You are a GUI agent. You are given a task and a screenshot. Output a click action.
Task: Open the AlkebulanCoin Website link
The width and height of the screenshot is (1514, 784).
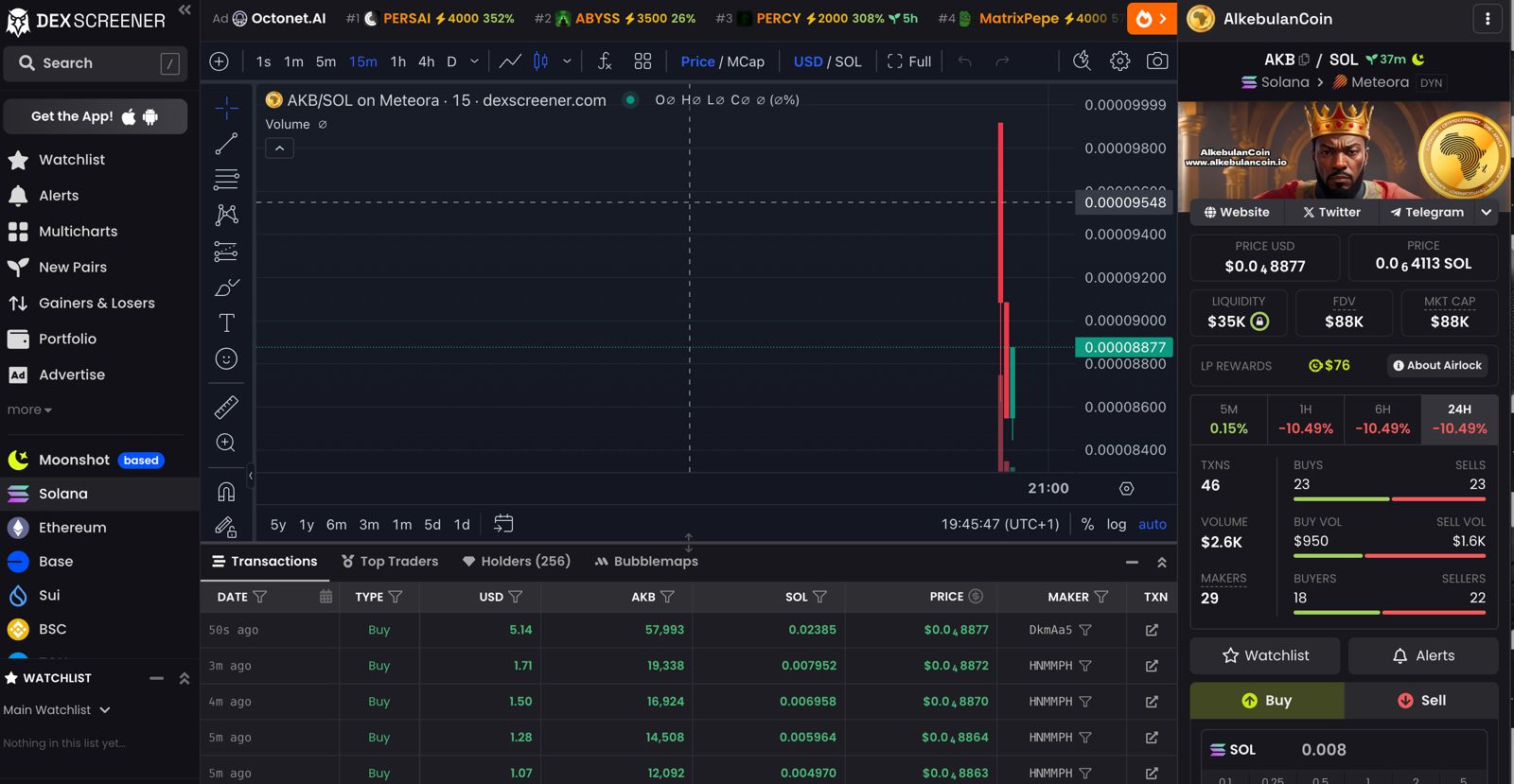click(x=1236, y=213)
